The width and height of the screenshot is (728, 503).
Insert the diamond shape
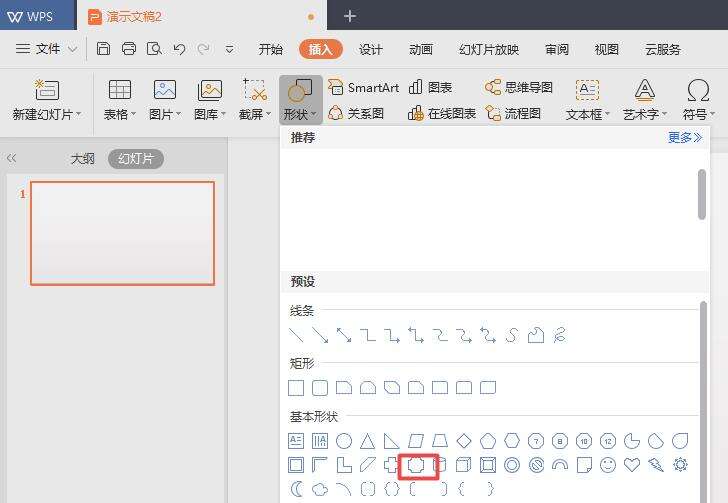point(464,441)
